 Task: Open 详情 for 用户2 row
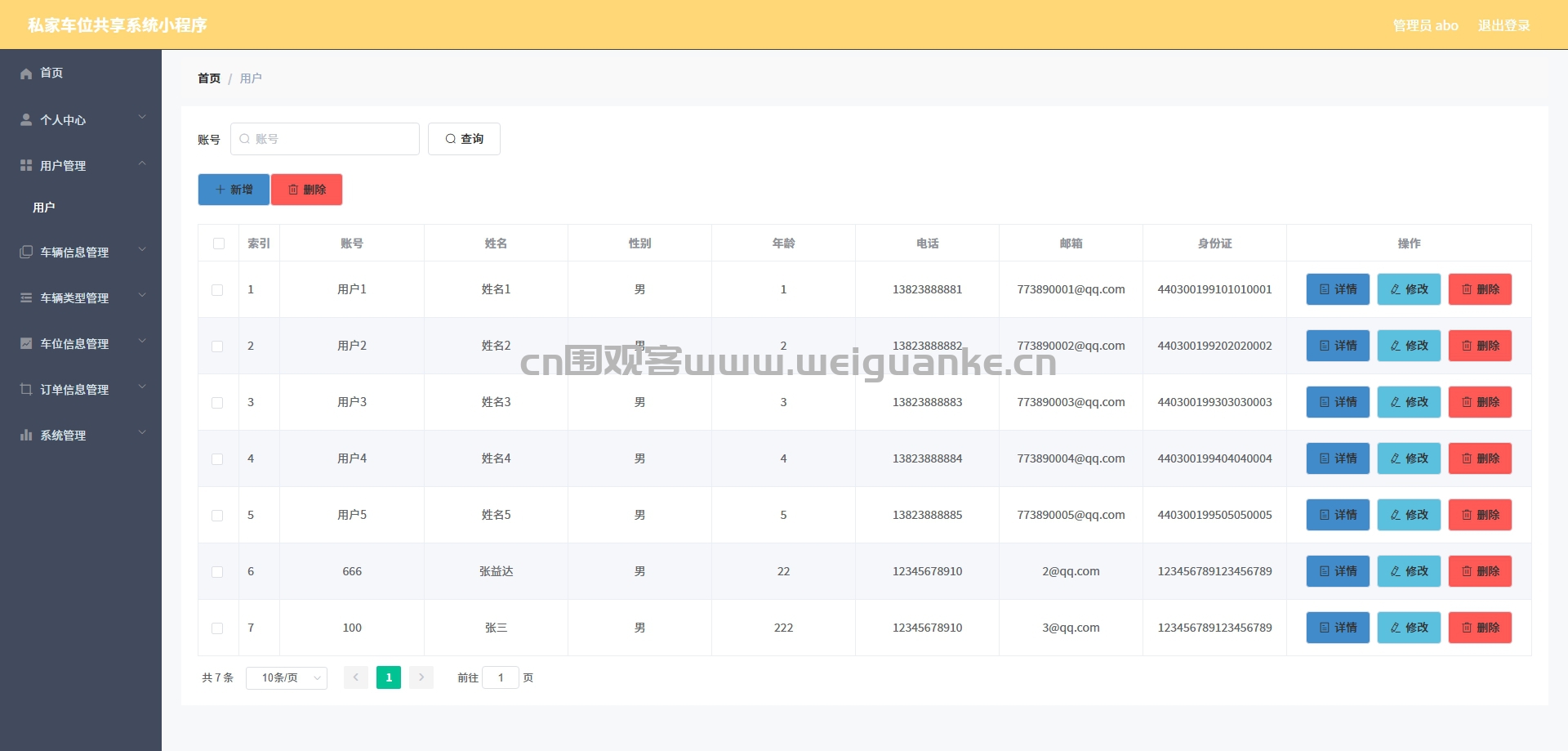point(1338,346)
